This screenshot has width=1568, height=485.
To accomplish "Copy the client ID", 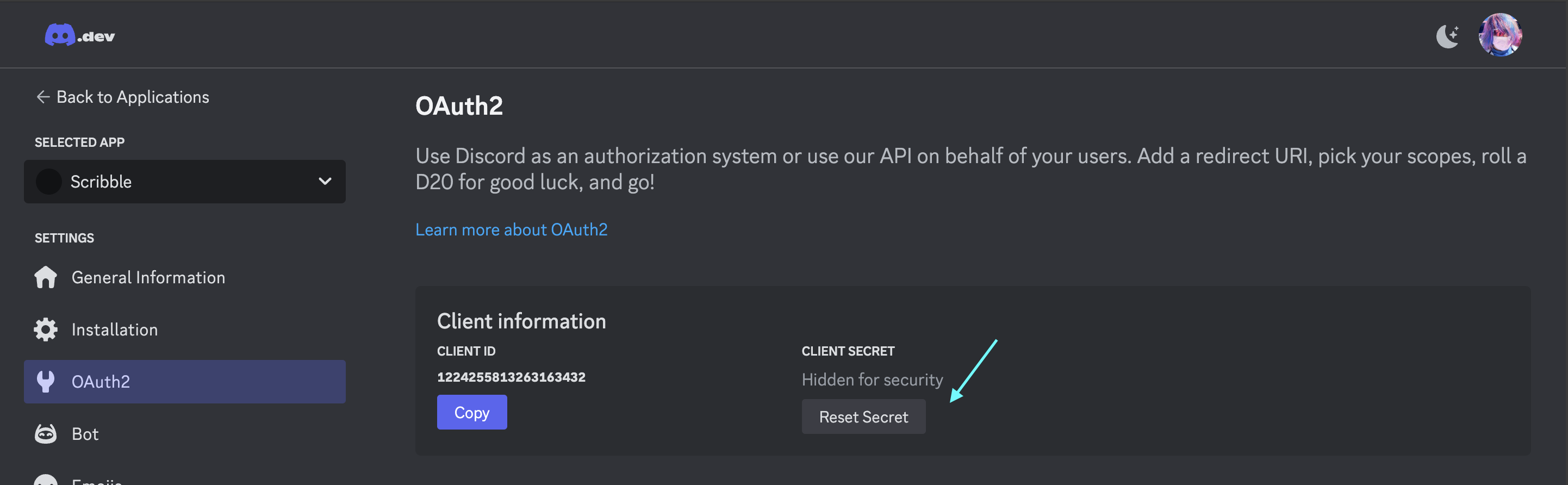I will tap(472, 412).
